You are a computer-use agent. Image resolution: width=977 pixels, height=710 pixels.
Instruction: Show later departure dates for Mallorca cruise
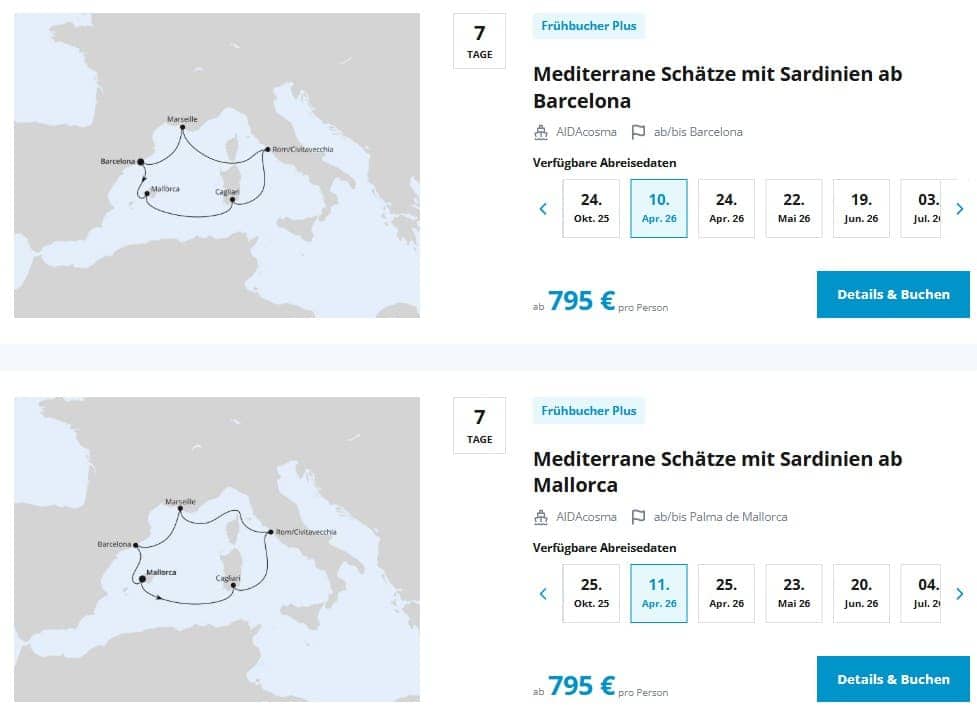960,593
